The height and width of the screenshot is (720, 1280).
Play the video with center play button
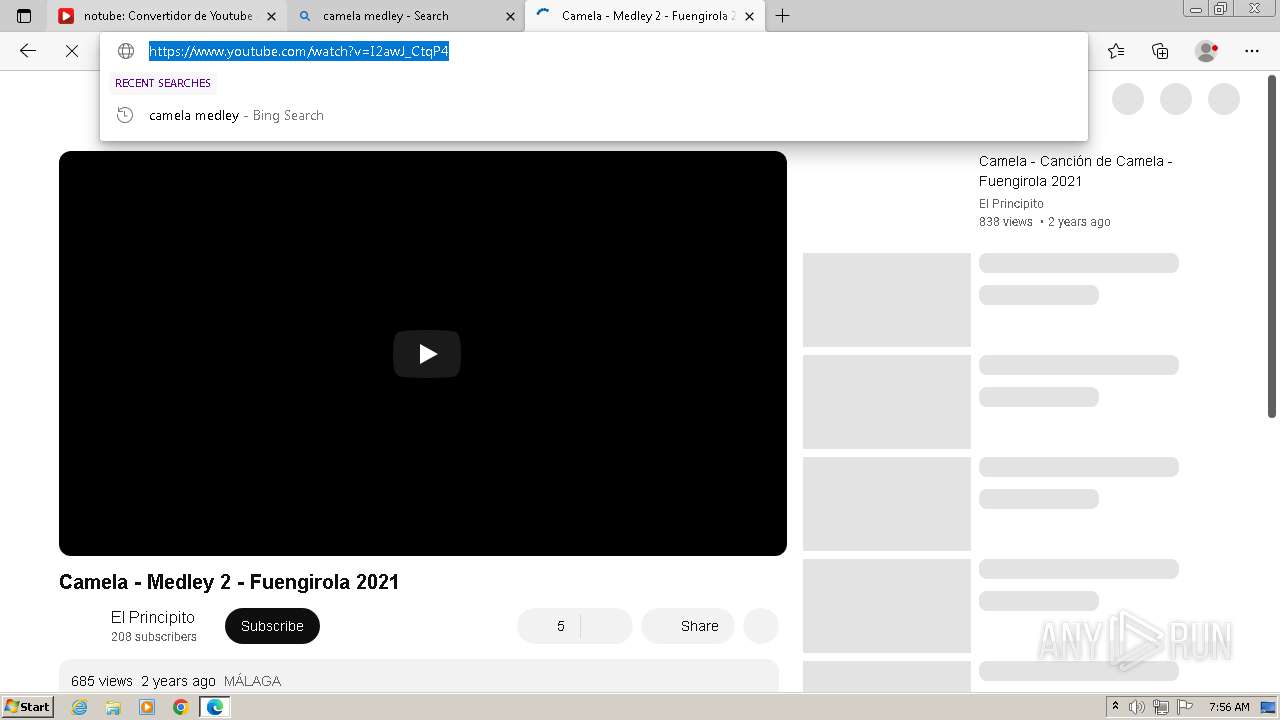pos(427,354)
